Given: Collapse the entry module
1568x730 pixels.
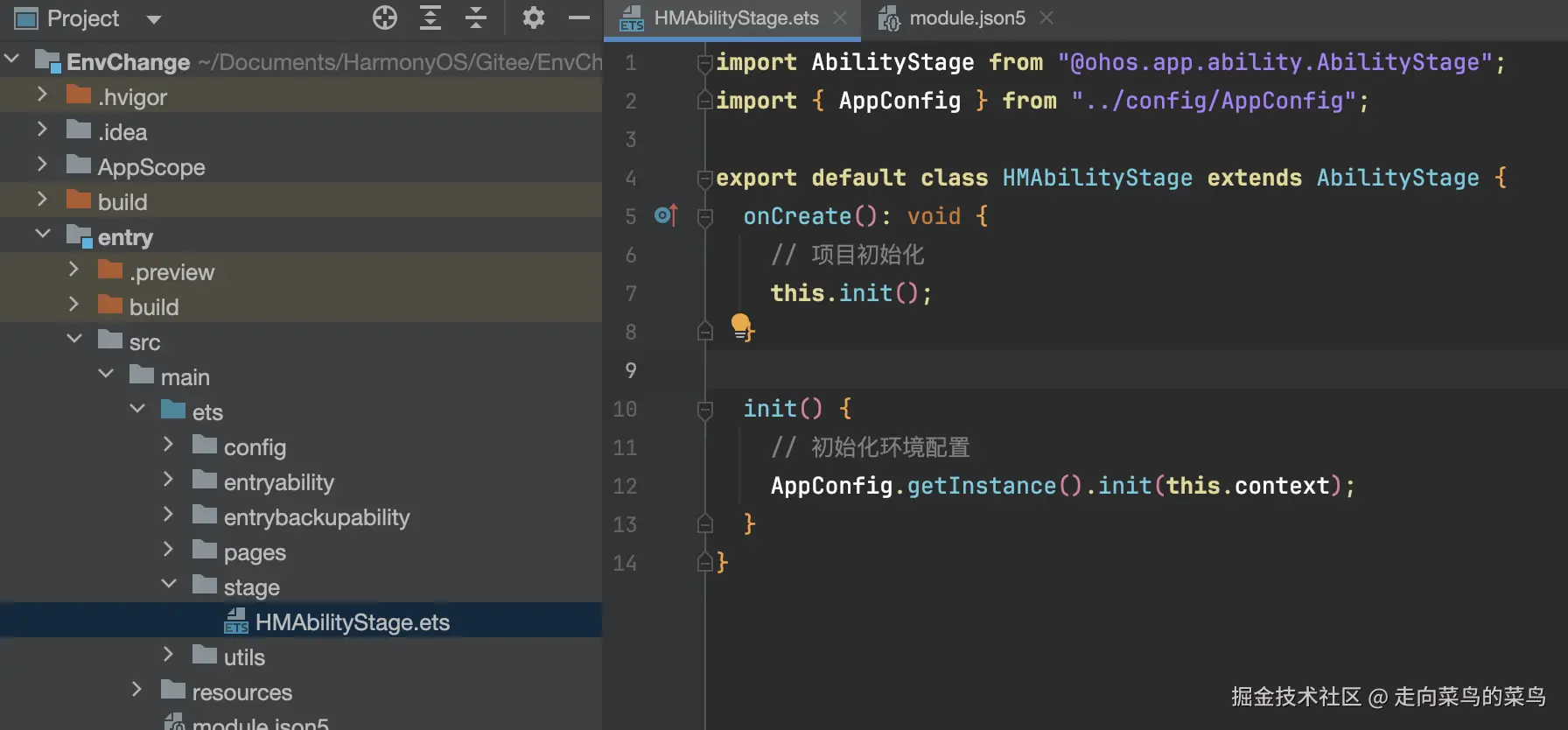Looking at the screenshot, I should click(42, 234).
